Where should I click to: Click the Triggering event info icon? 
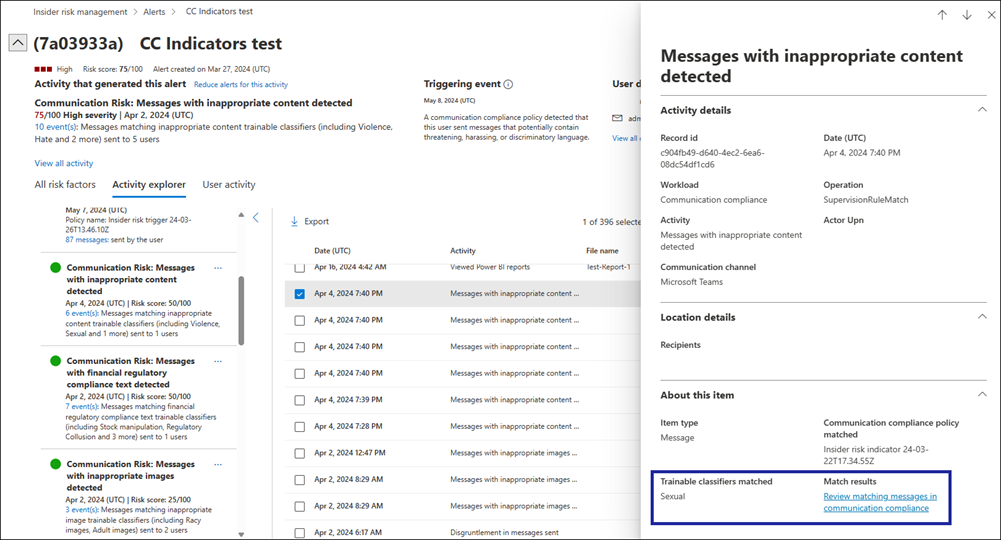tap(508, 85)
